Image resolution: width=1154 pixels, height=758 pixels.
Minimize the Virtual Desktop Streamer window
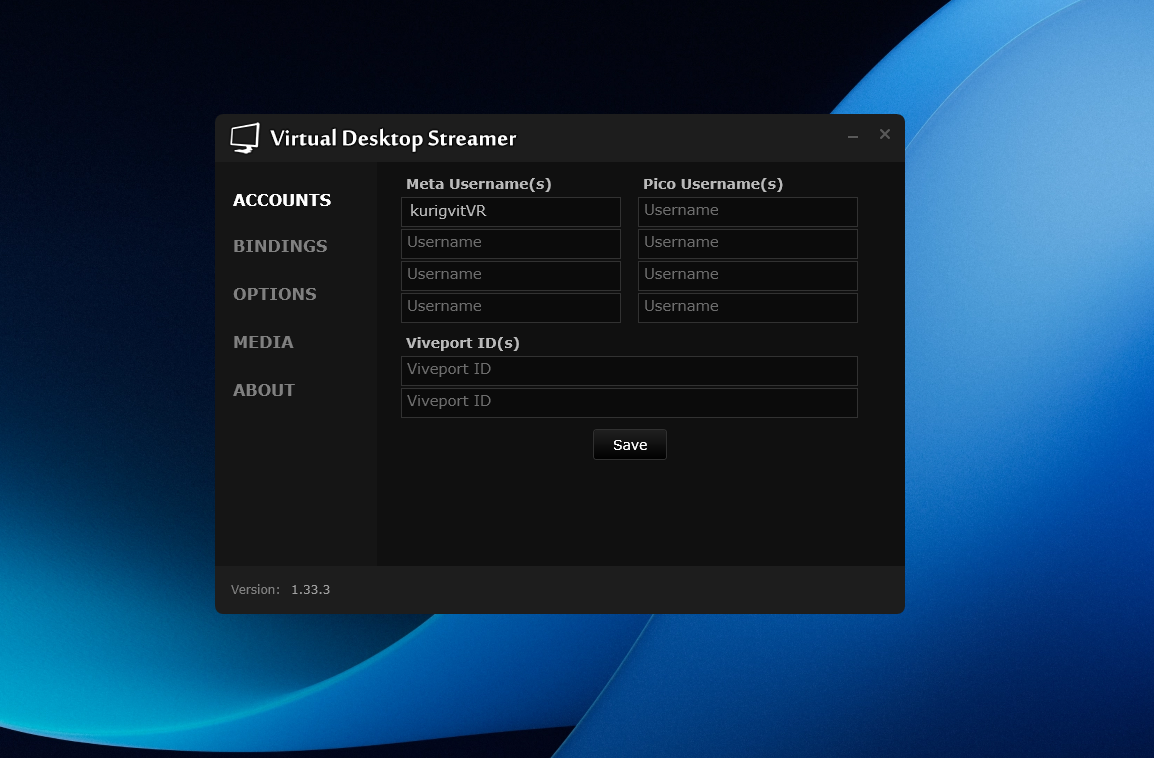point(853,136)
